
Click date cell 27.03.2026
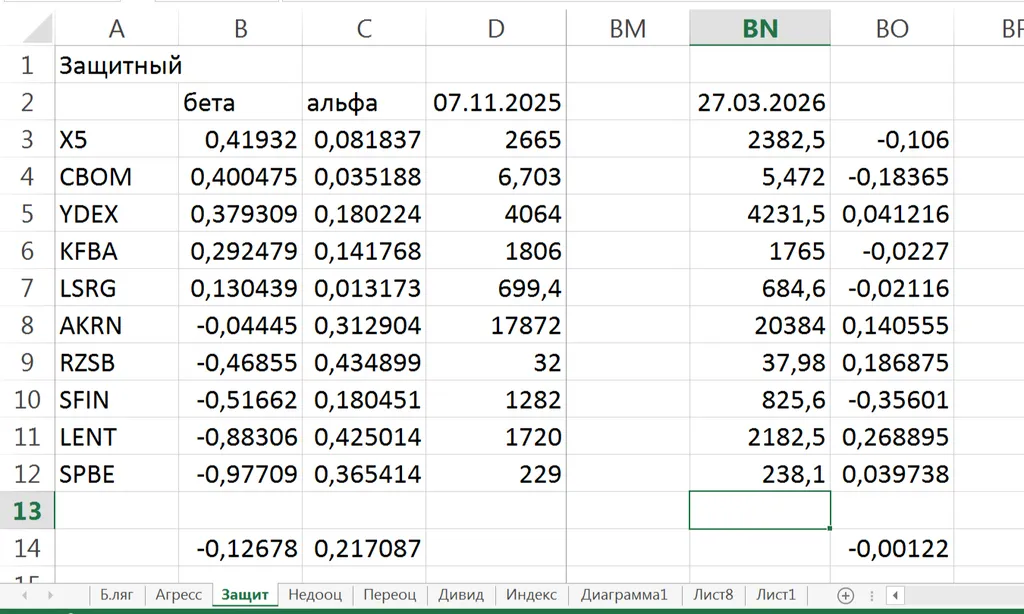click(x=760, y=102)
